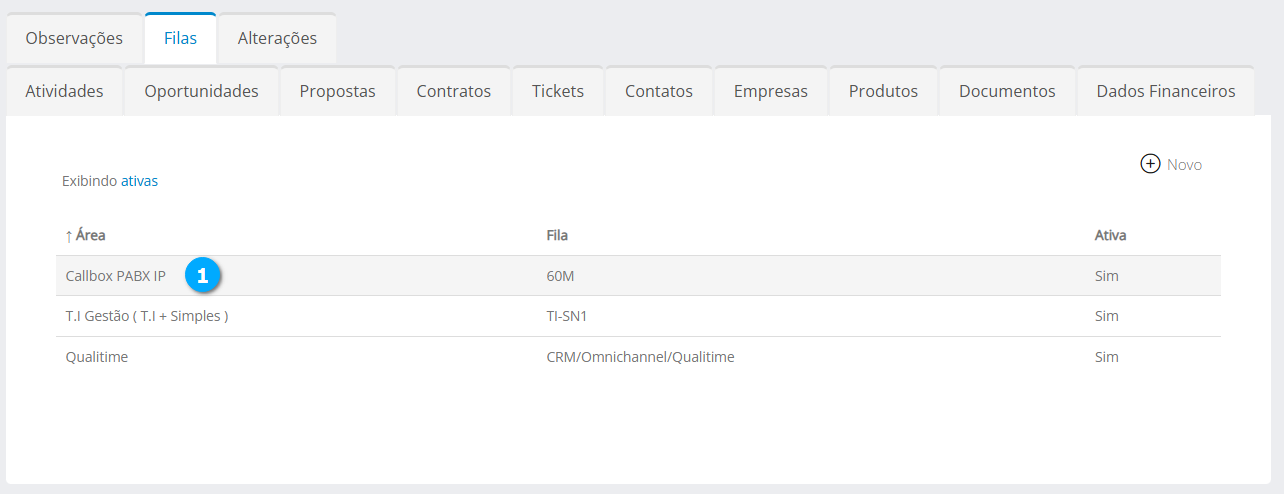The height and width of the screenshot is (494, 1284).
Task: Open the Observações tab
Action: point(74,39)
